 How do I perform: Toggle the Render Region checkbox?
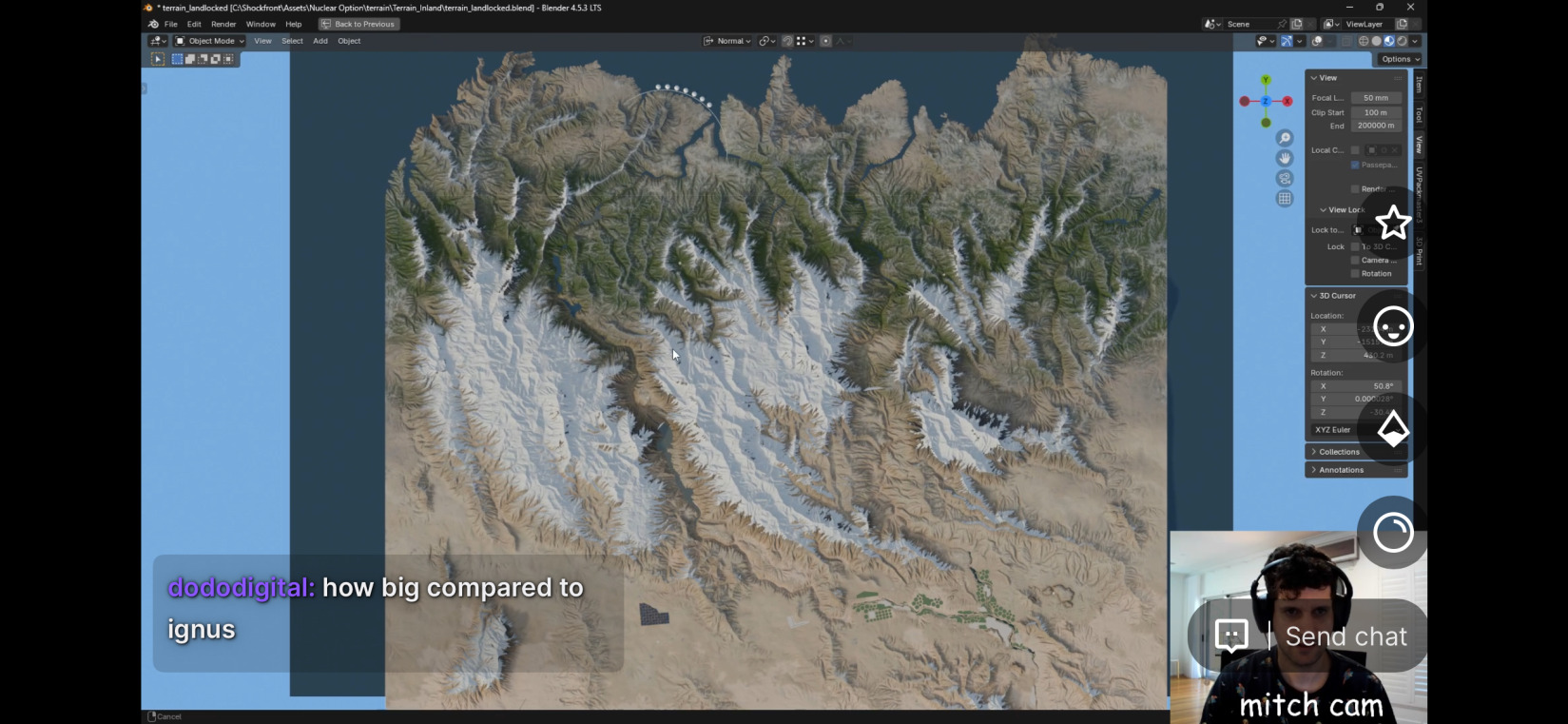[x=1355, y=188]
